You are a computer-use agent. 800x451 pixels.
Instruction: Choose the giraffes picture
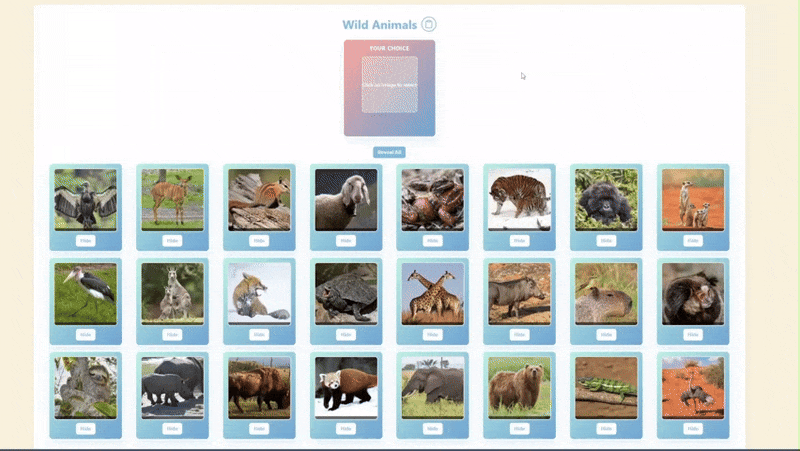[432, 293]
